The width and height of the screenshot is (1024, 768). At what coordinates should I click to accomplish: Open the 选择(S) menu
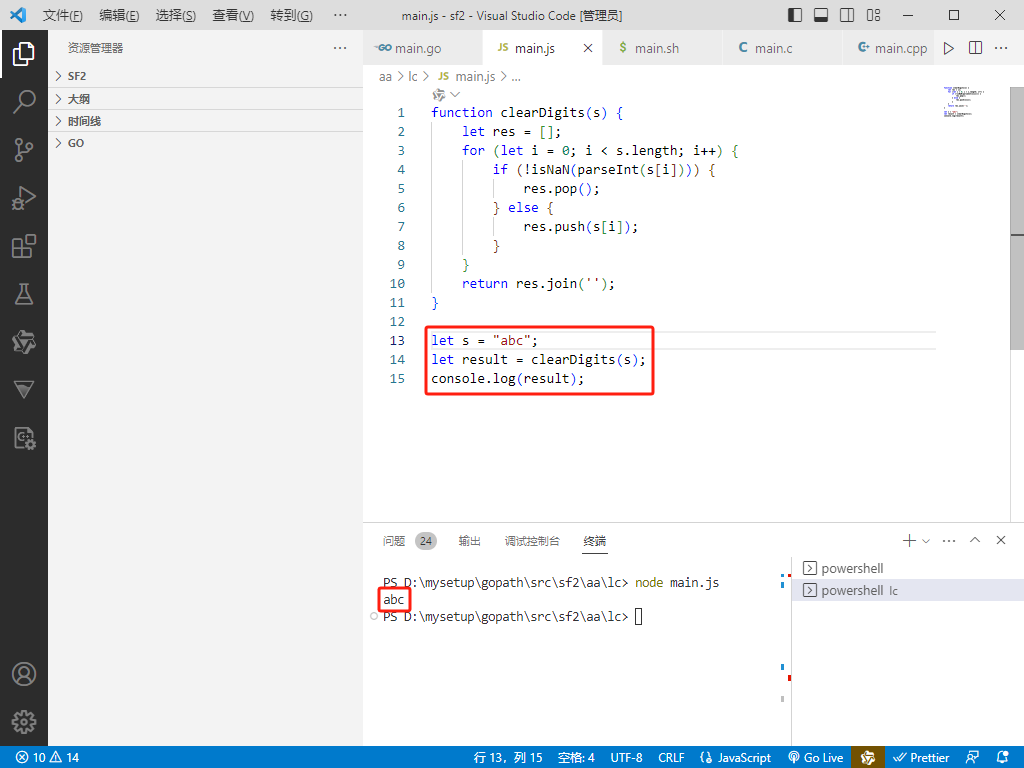click(x=176, y=15)
